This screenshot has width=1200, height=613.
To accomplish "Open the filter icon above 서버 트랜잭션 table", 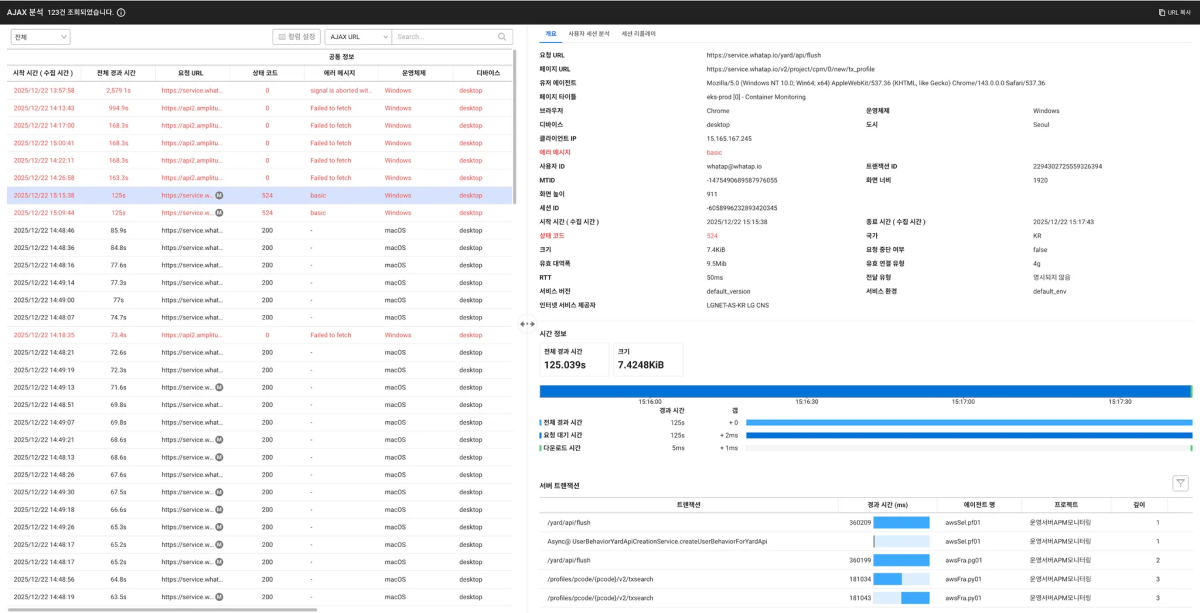I will [x=1180, y=484].
